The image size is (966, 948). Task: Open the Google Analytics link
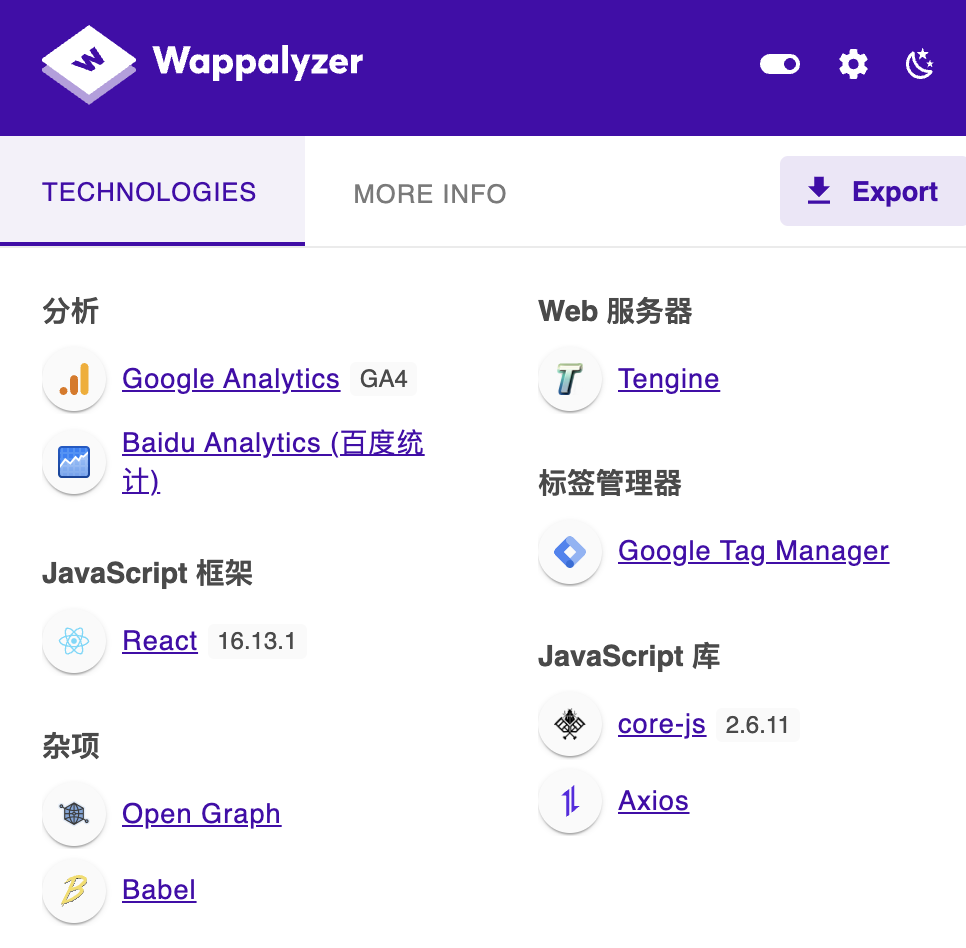[x=231, y=379]
